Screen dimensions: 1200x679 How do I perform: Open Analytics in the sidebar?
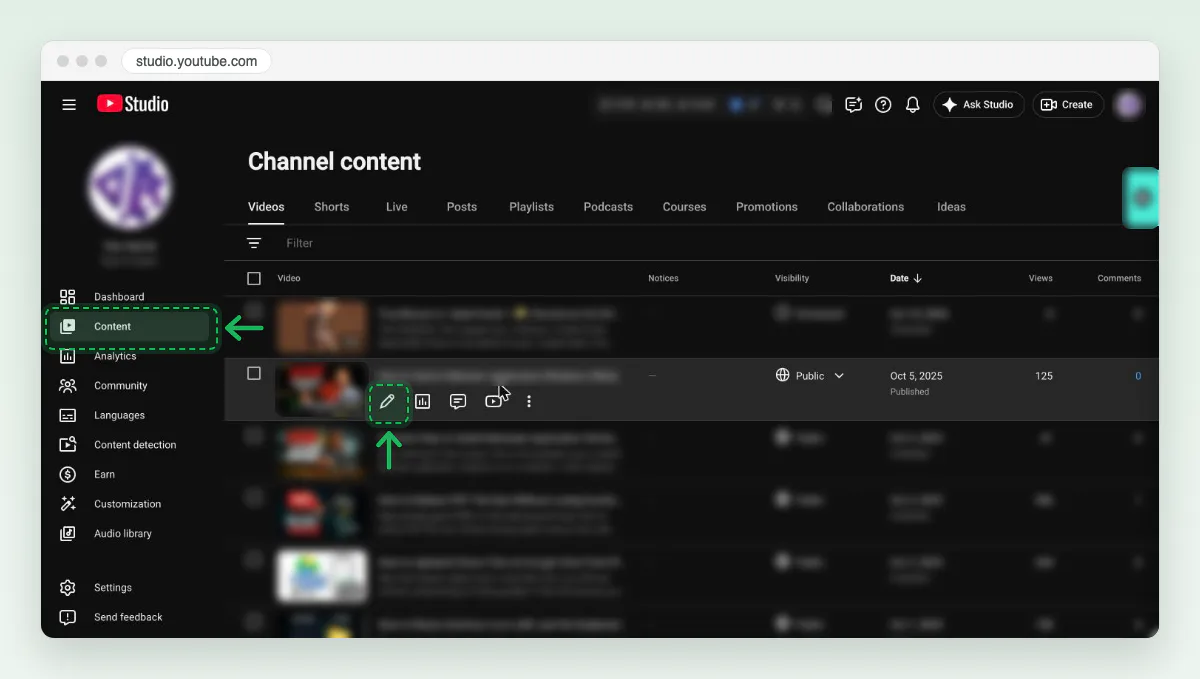(130, 356)
